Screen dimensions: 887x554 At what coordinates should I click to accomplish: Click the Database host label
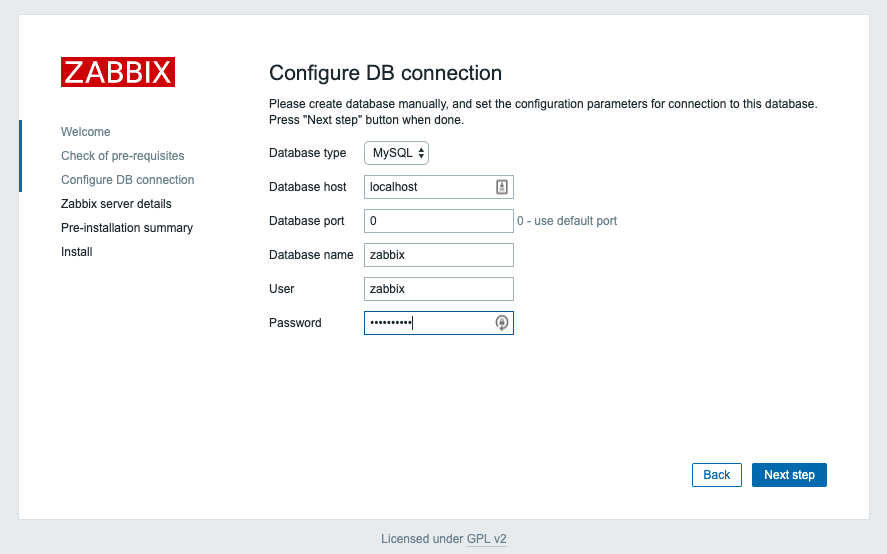[x=307, y=187]
